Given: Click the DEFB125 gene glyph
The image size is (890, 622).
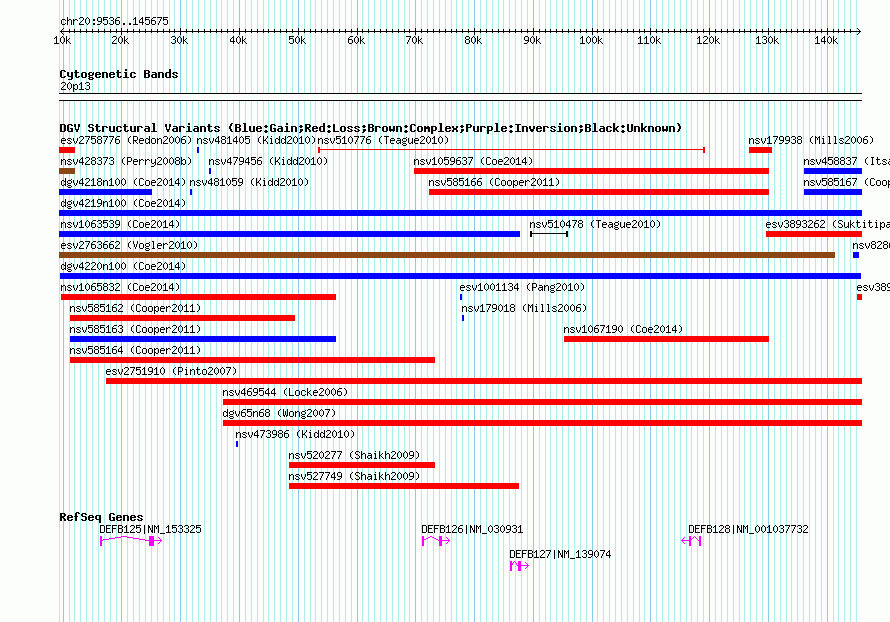Looking at the screenshot, I should tap(131, 541).
